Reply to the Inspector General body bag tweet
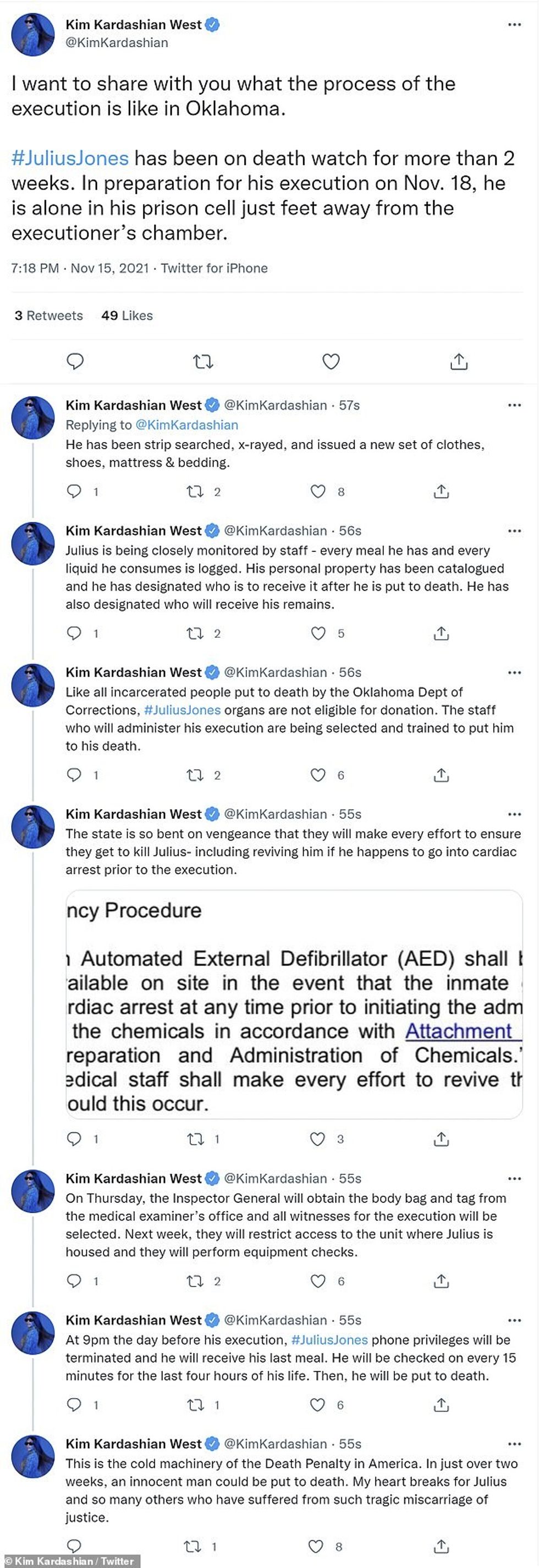 tap(74, 1282)
